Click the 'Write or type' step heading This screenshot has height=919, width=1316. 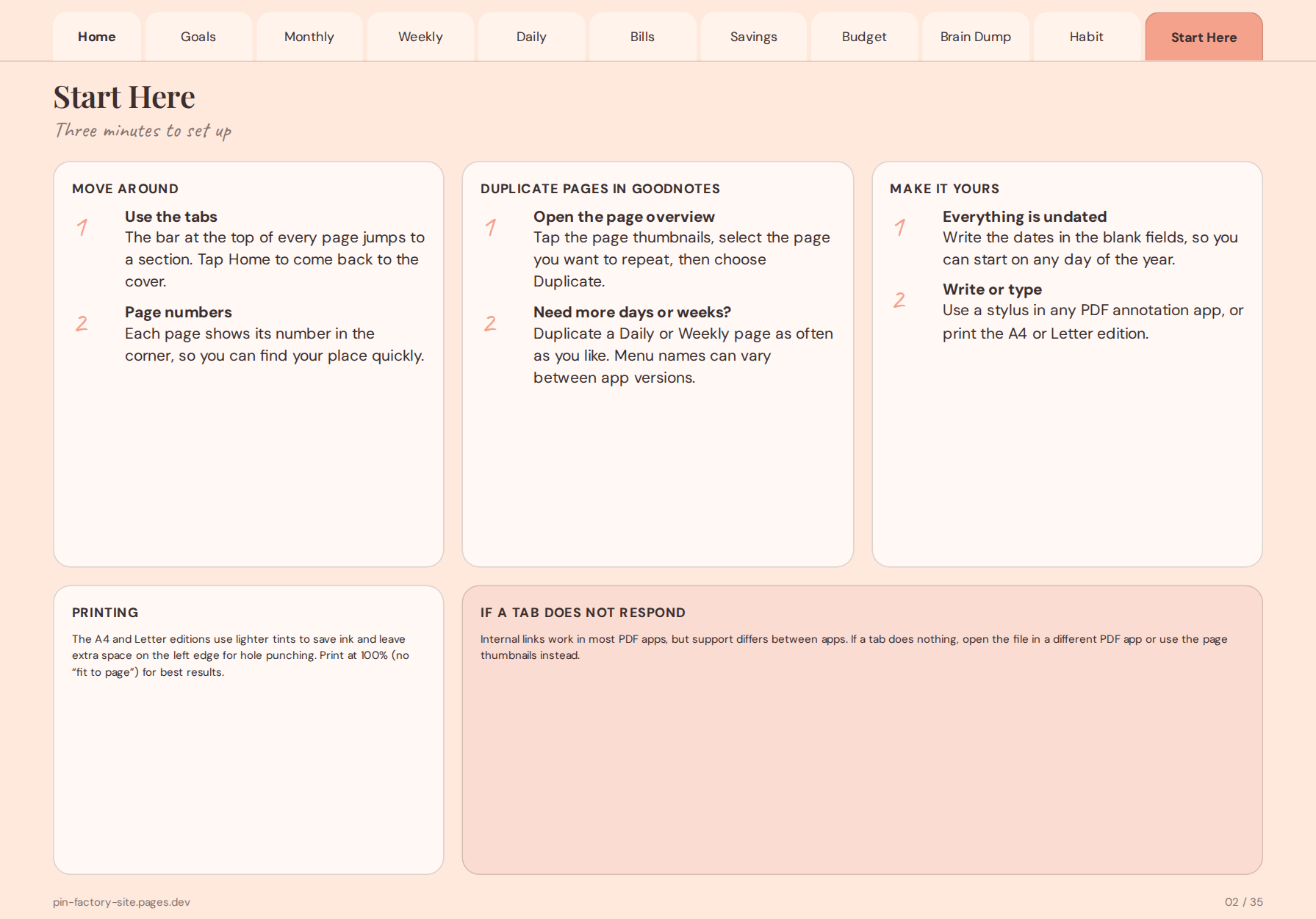coord(992,289)
